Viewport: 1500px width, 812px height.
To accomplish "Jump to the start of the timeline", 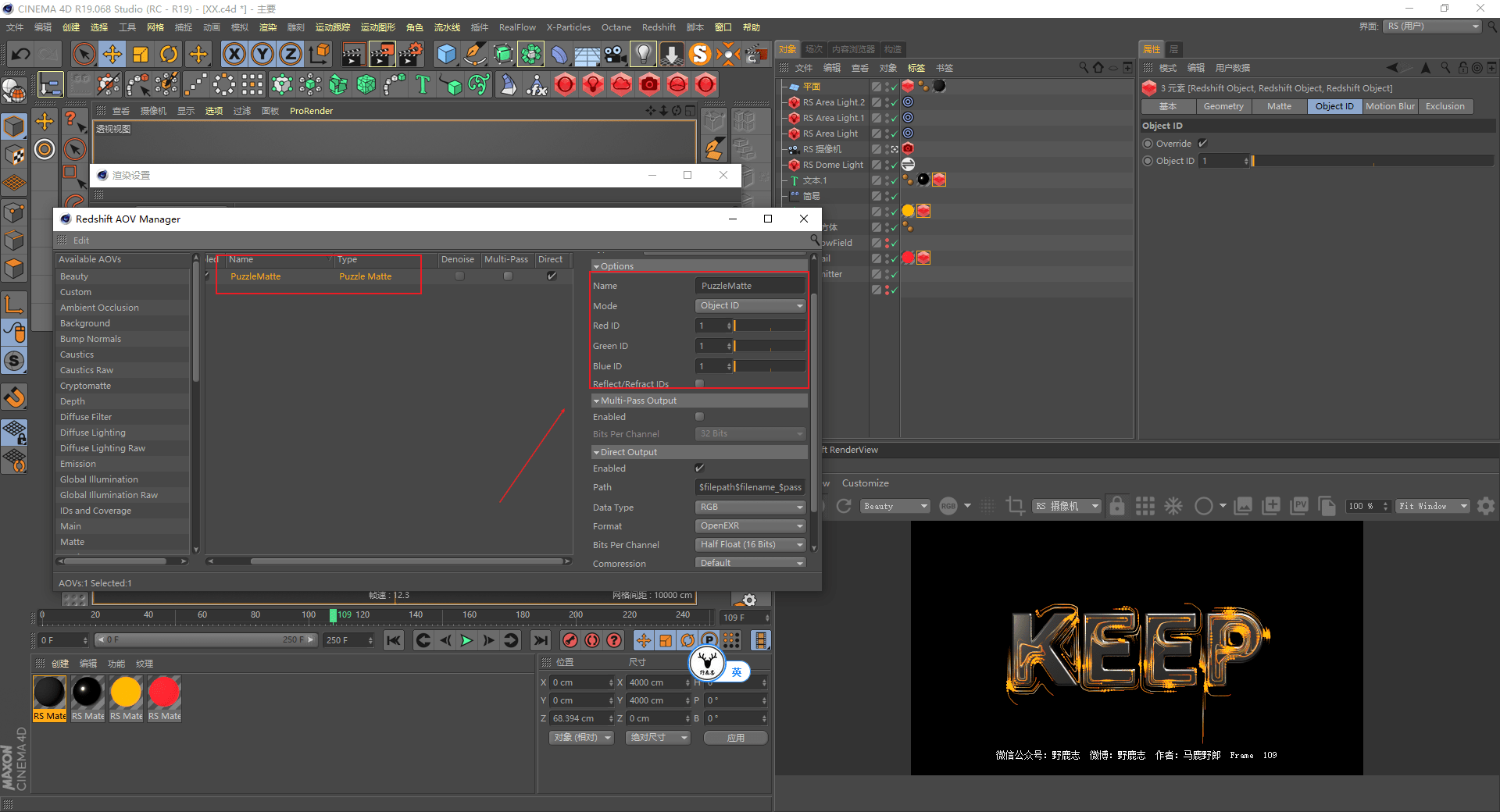I will coord(394,640).
